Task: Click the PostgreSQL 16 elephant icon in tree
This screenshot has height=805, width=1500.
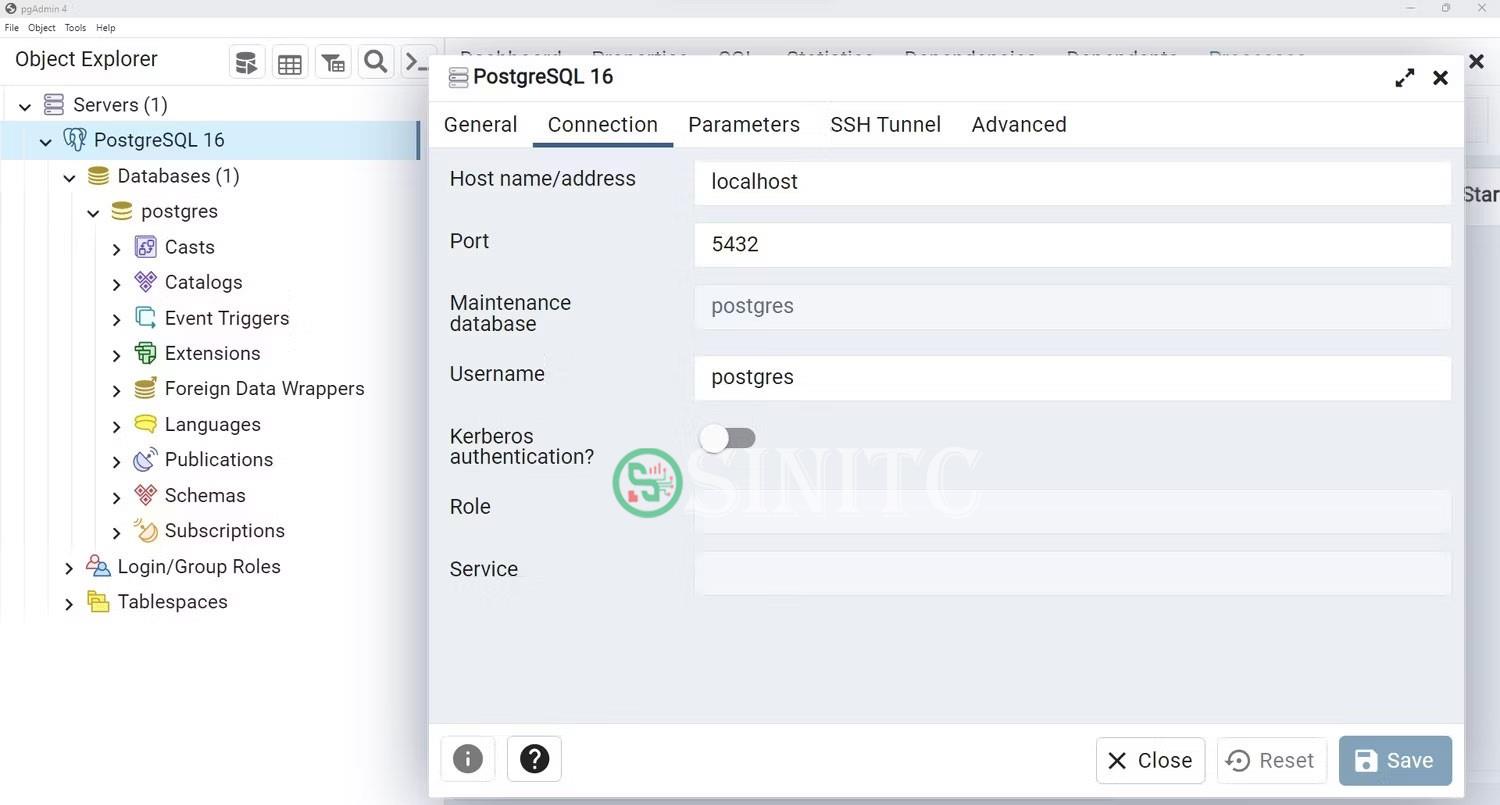Action: pos(74,140)
